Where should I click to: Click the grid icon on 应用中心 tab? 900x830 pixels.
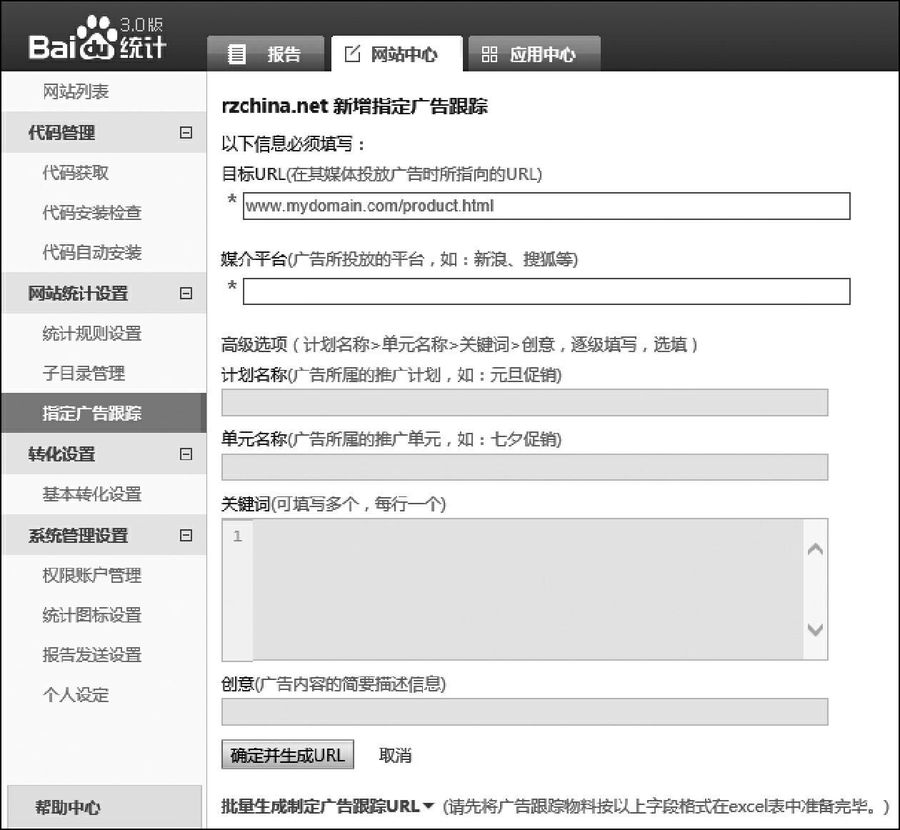click(x=489, y=55)
